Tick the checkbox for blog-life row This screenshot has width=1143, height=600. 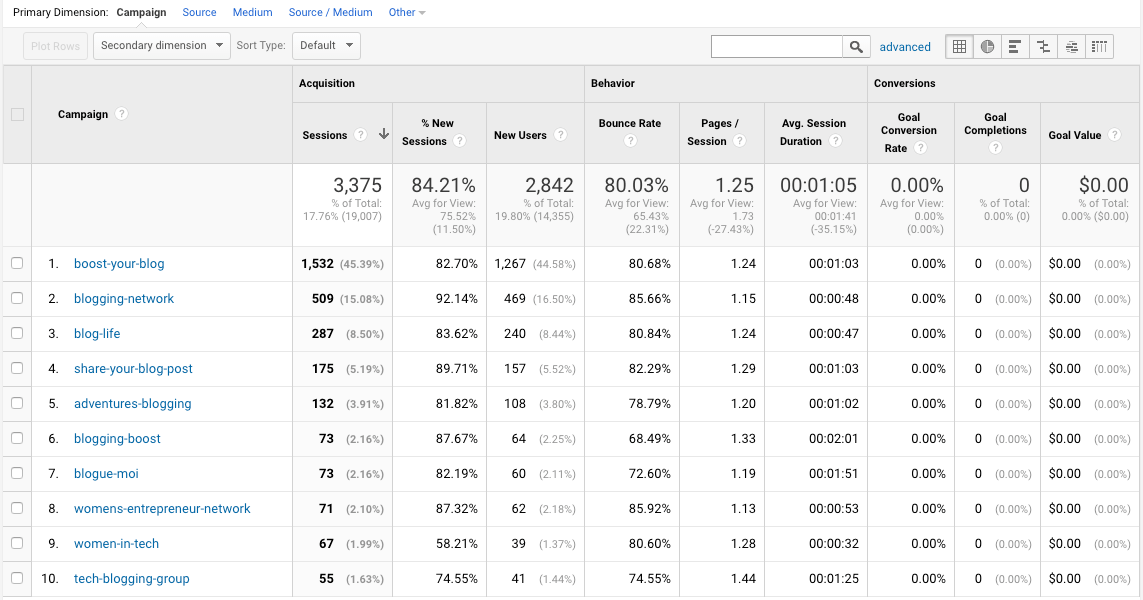[x=17, y=333]
